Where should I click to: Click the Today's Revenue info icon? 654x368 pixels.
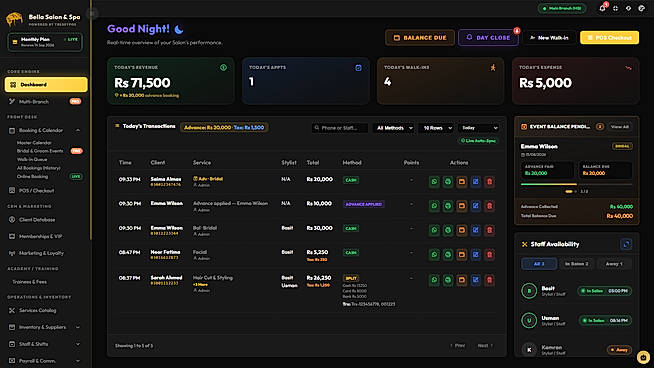[224, 68]
